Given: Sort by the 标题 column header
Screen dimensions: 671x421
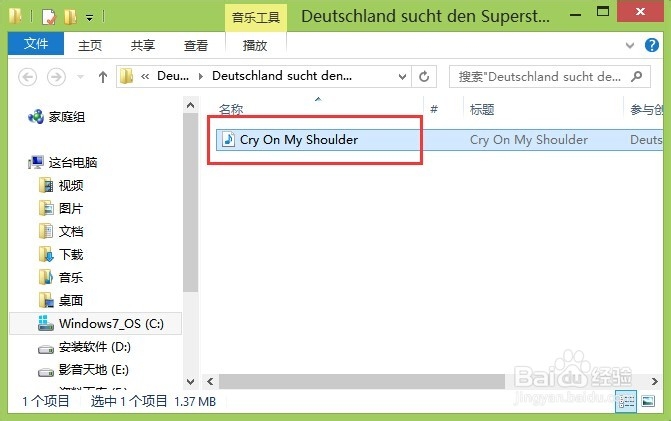Looking at the screenshot, I should (482, 110).
